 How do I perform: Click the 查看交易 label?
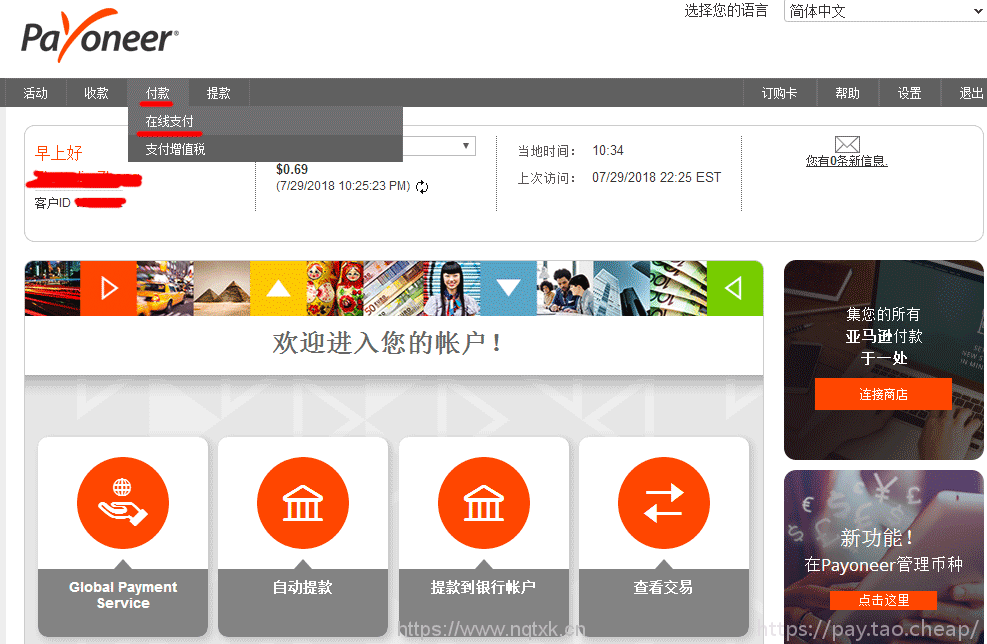click(x=663, y=587)
